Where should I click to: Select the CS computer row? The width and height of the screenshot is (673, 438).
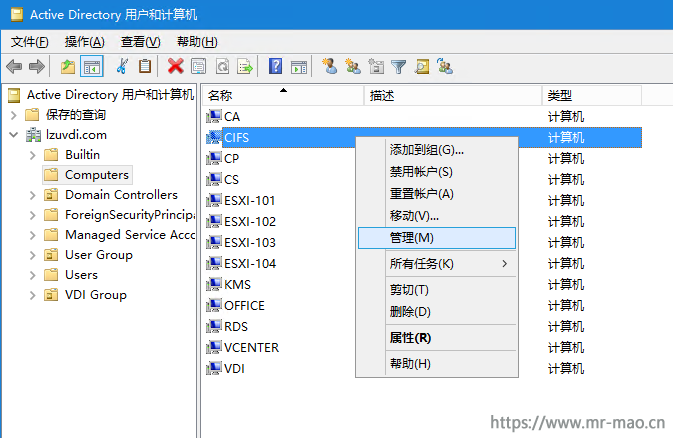pyautogui.click(x=423, y=179)
